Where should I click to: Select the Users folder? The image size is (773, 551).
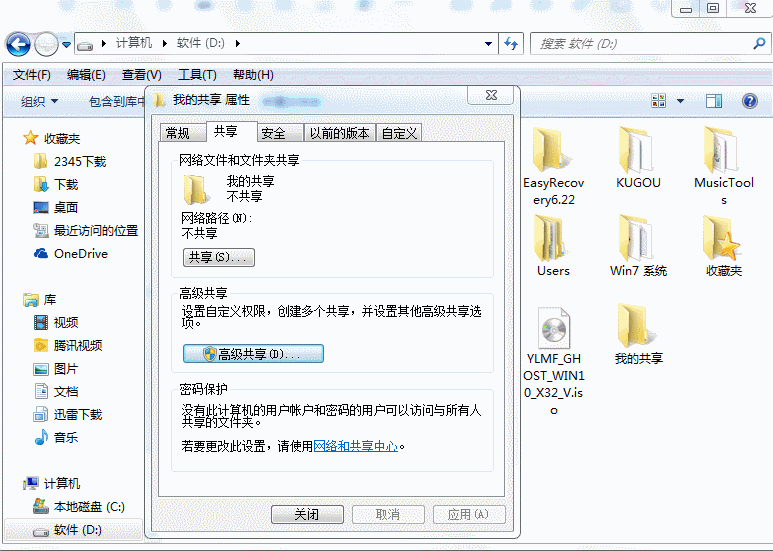553,246
